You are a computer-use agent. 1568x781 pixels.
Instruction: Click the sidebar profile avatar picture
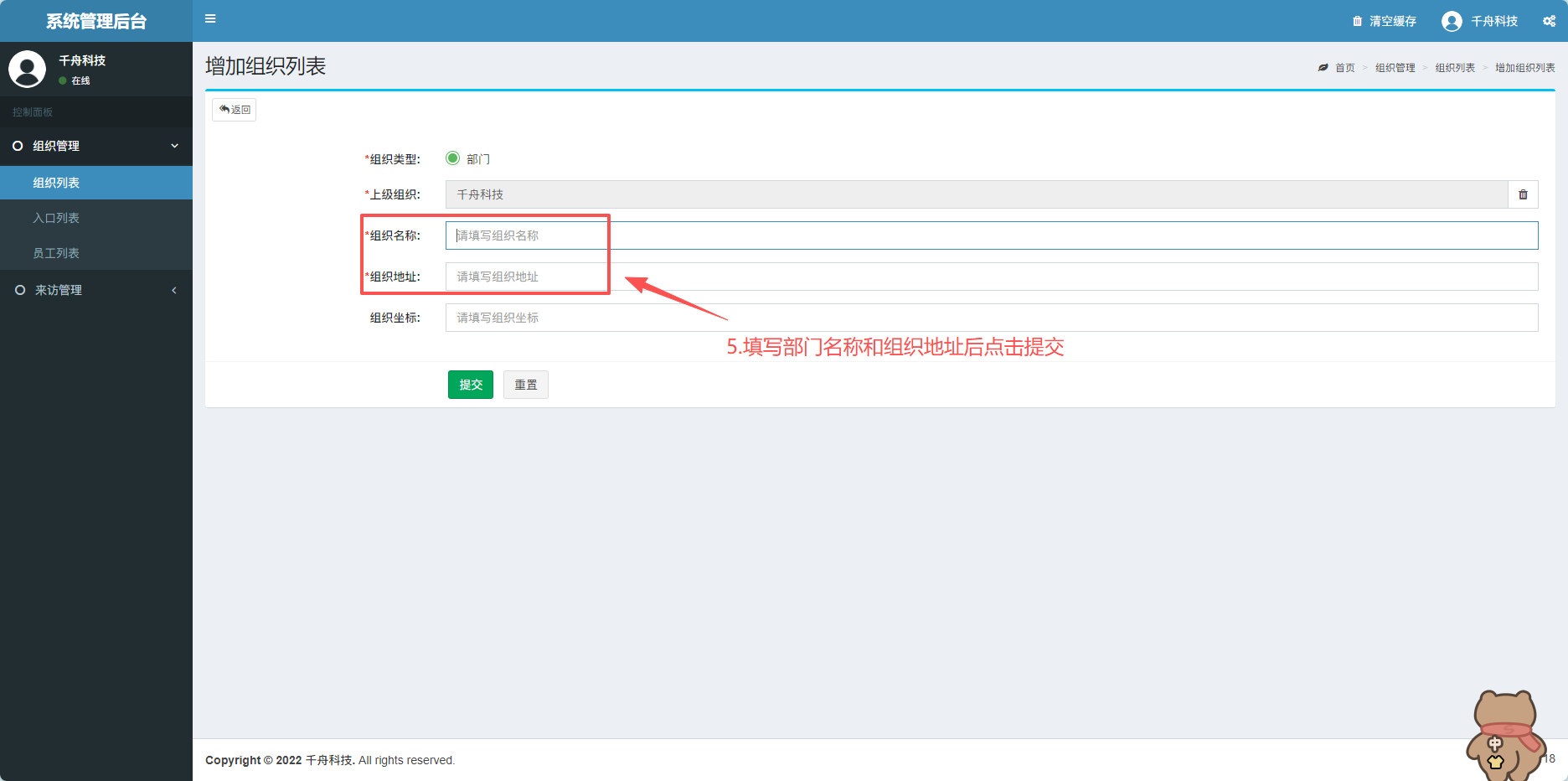click(27, 69)
